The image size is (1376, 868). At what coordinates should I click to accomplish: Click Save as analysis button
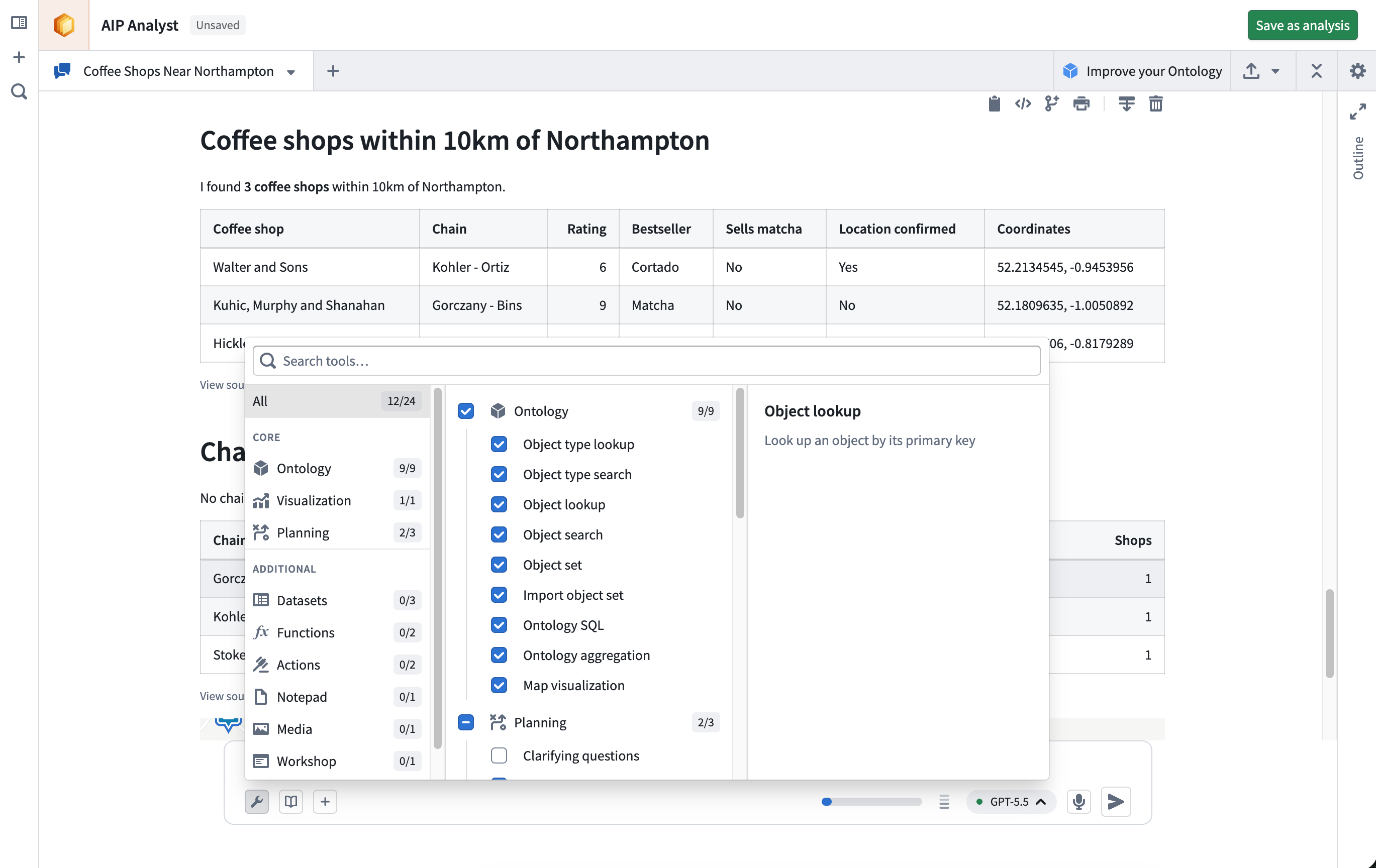click(1302, 25)
